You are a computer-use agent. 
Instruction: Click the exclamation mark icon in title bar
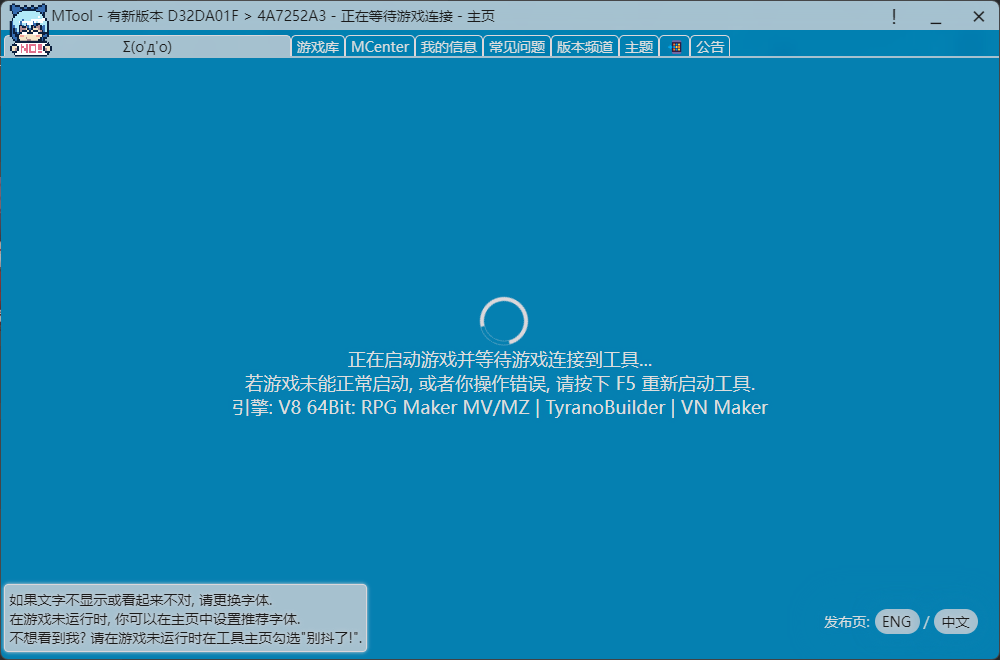coord(894,17)
